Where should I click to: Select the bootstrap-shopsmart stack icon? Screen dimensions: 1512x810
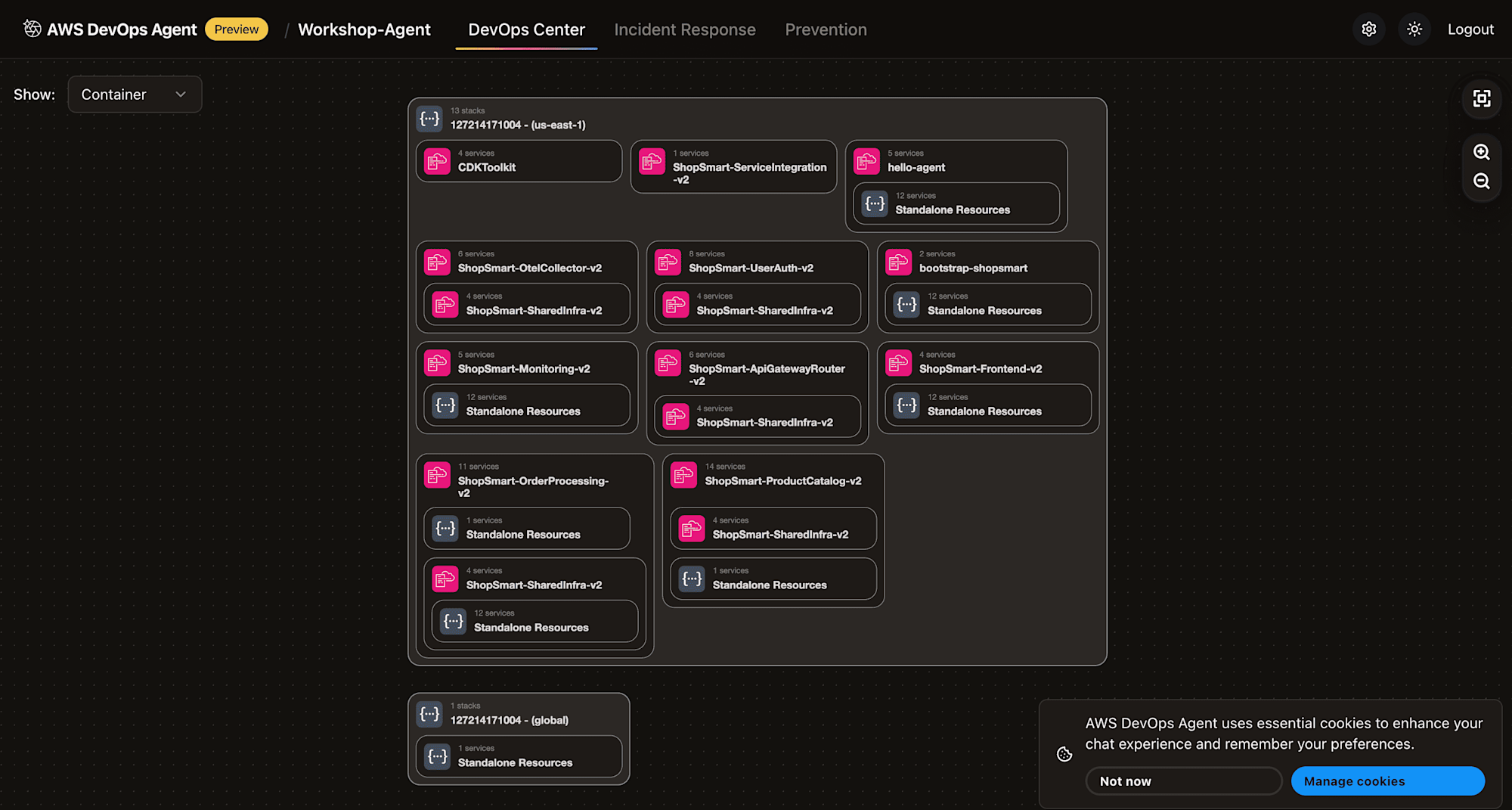[x=898, y=262]
